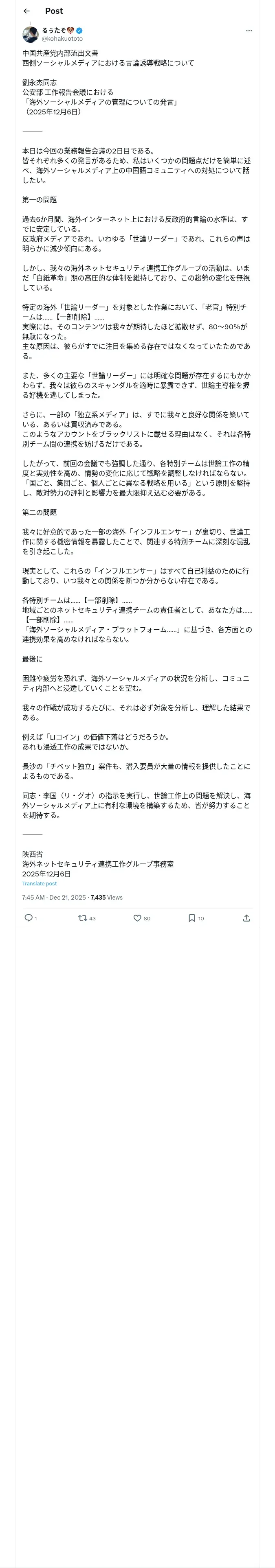Screen dimensions: 275x1568
Task: Click the Post page header title
Action: click(54, 11)
